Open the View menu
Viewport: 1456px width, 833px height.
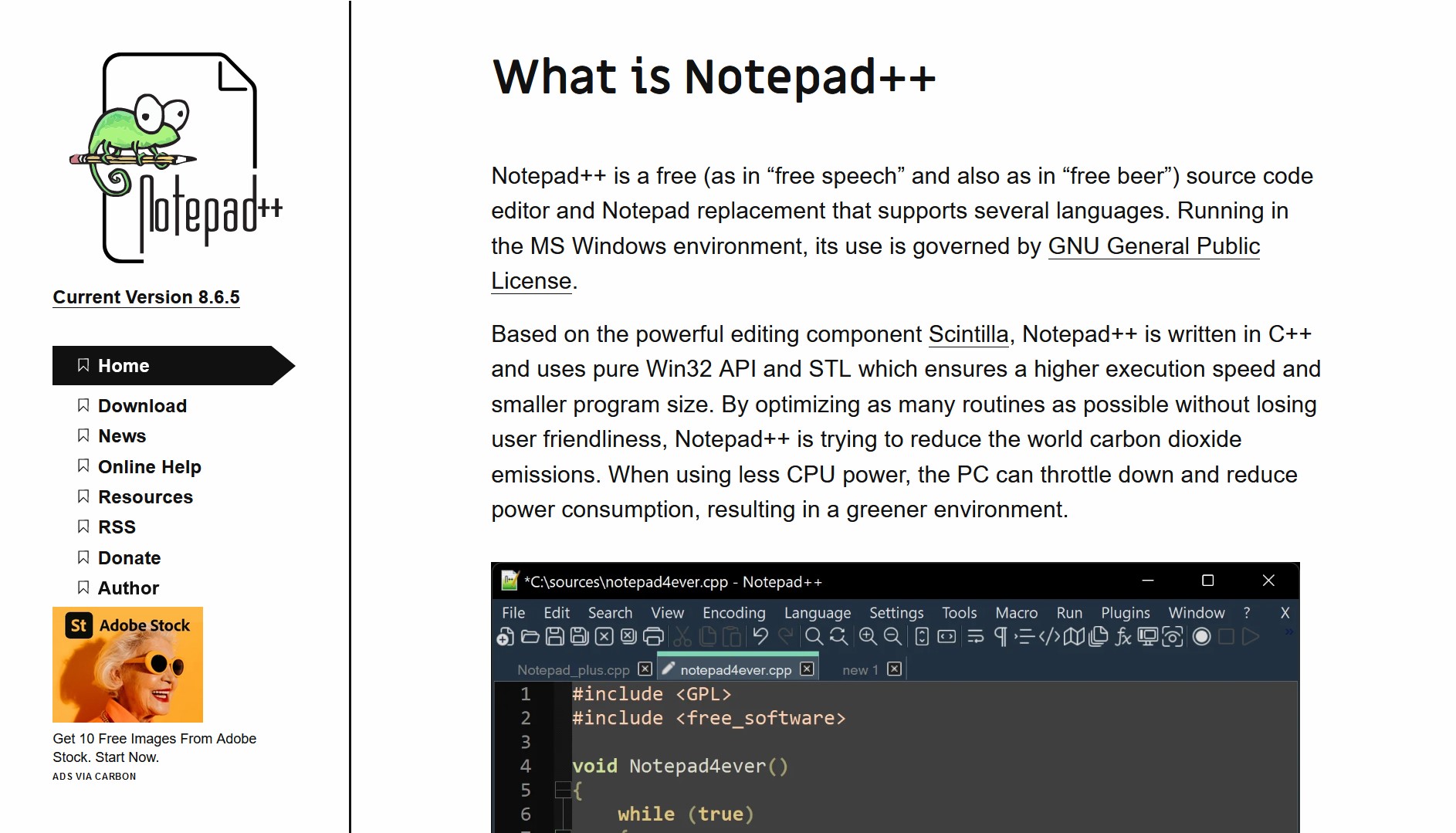click(x=667, y=613)
